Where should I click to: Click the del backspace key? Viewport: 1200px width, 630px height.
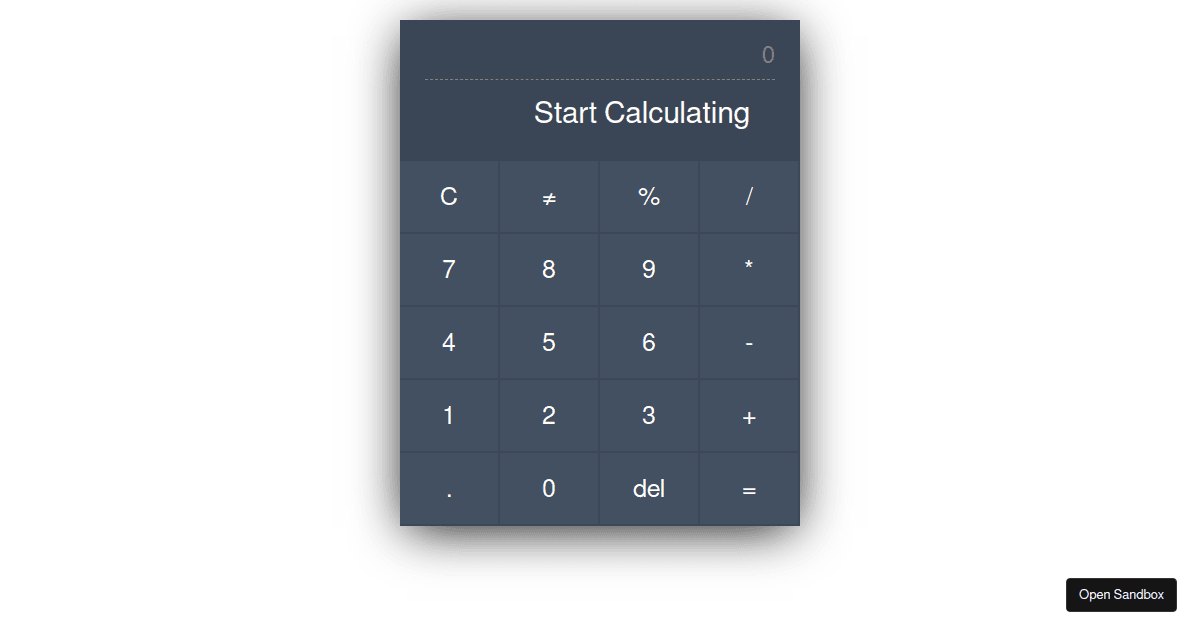649,489
